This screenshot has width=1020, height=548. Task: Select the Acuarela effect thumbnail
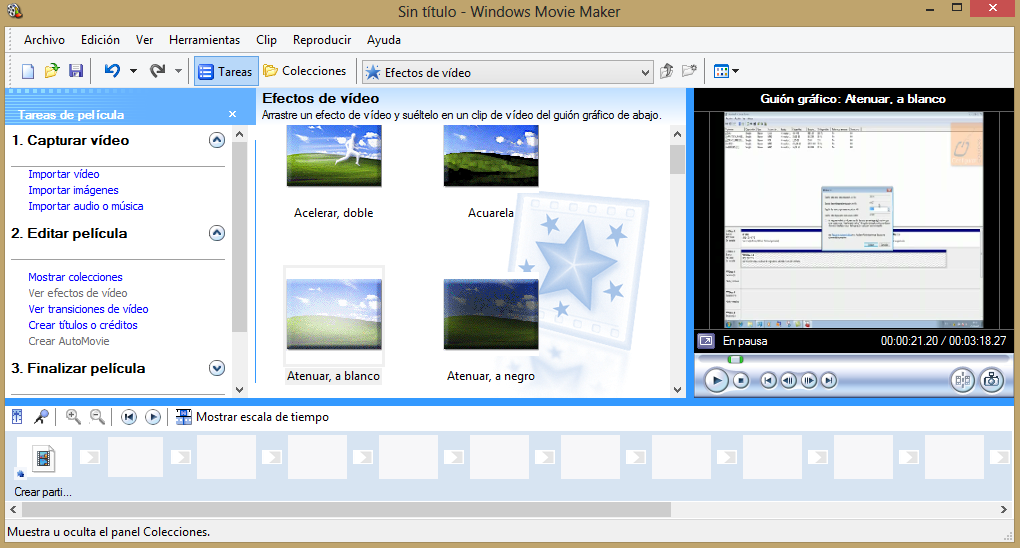pyautogui.click(x=490, y=156)
